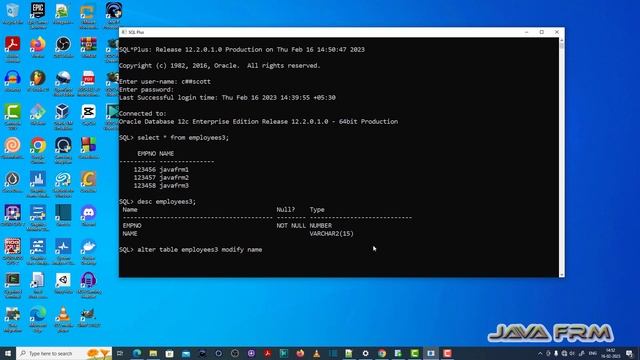The height and width of the screenshot is (360, 640).
Task: Open the SQL Plus window system menu icon
Action: (x=124, y=32)
